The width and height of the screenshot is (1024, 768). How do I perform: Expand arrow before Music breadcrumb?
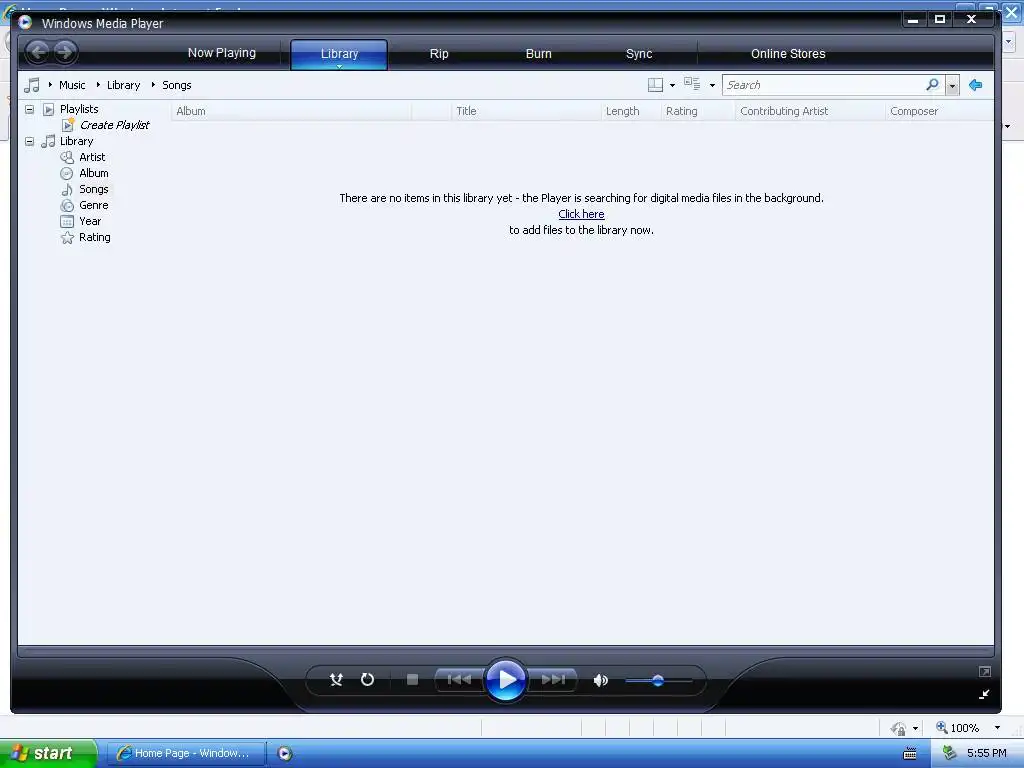tap(50, 85)
